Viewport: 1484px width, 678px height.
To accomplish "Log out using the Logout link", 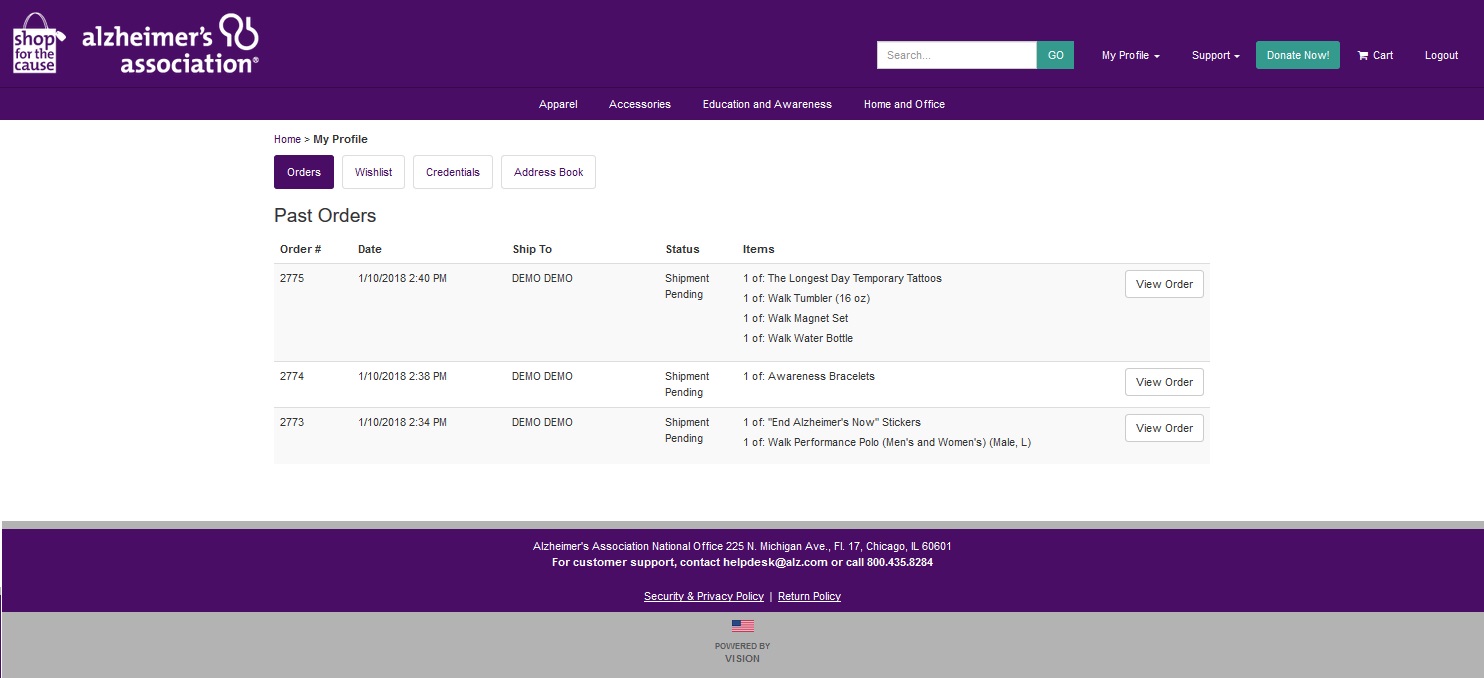I will tap(1441, 56).
